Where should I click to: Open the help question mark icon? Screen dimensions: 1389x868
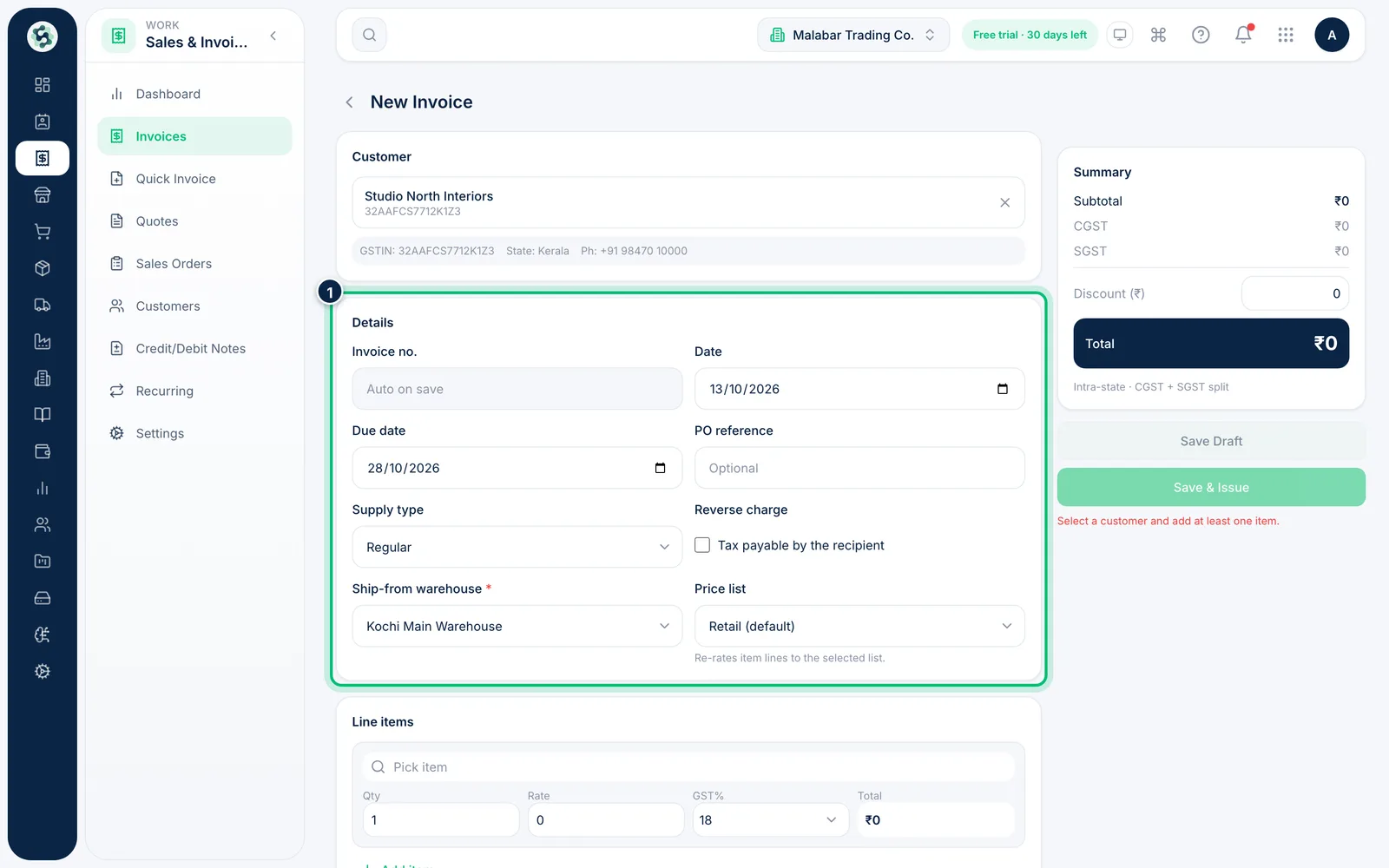(x=1201, y=35)
